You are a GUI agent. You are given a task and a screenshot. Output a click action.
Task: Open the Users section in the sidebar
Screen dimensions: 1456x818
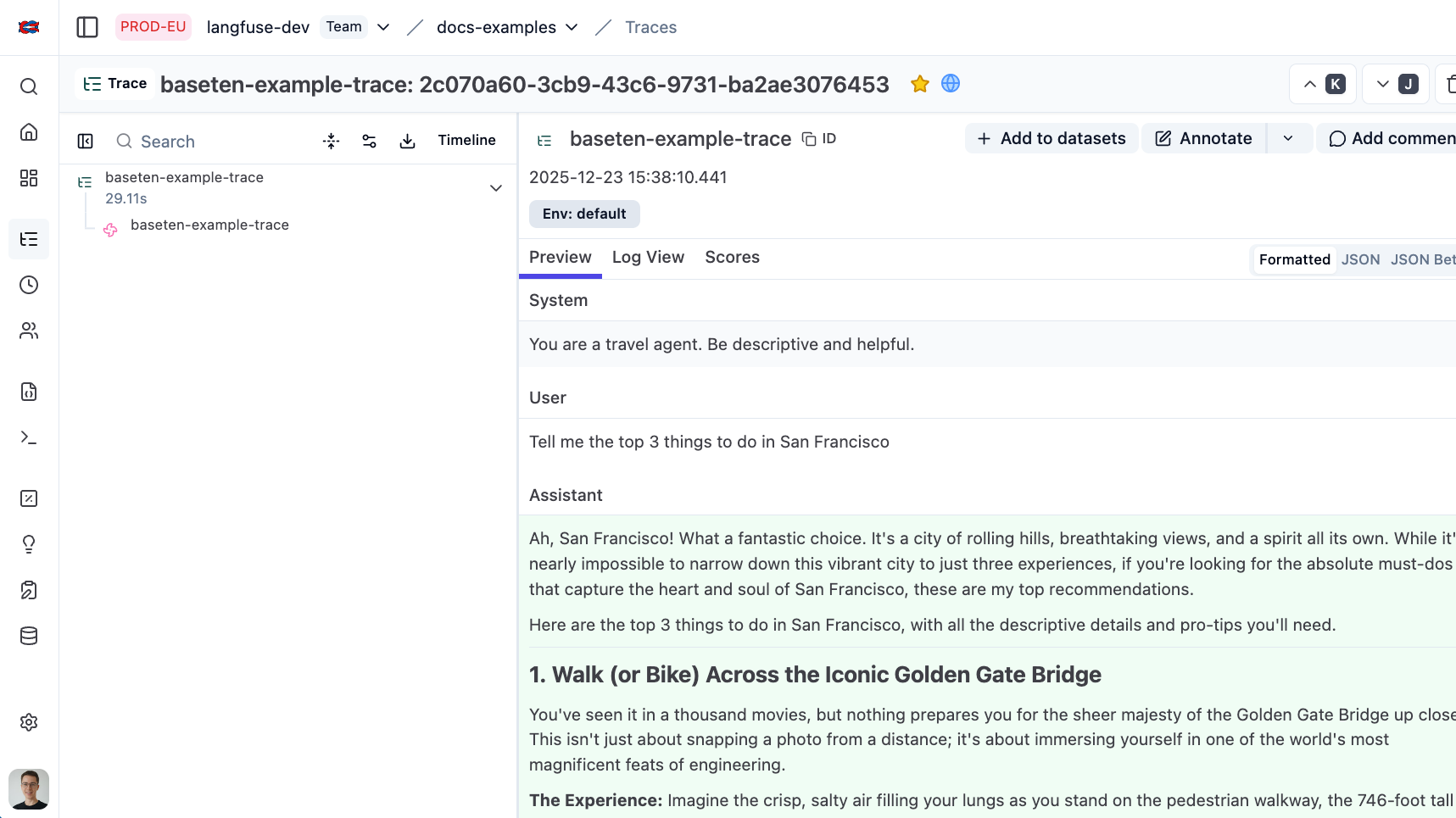(x=28, y=331)
